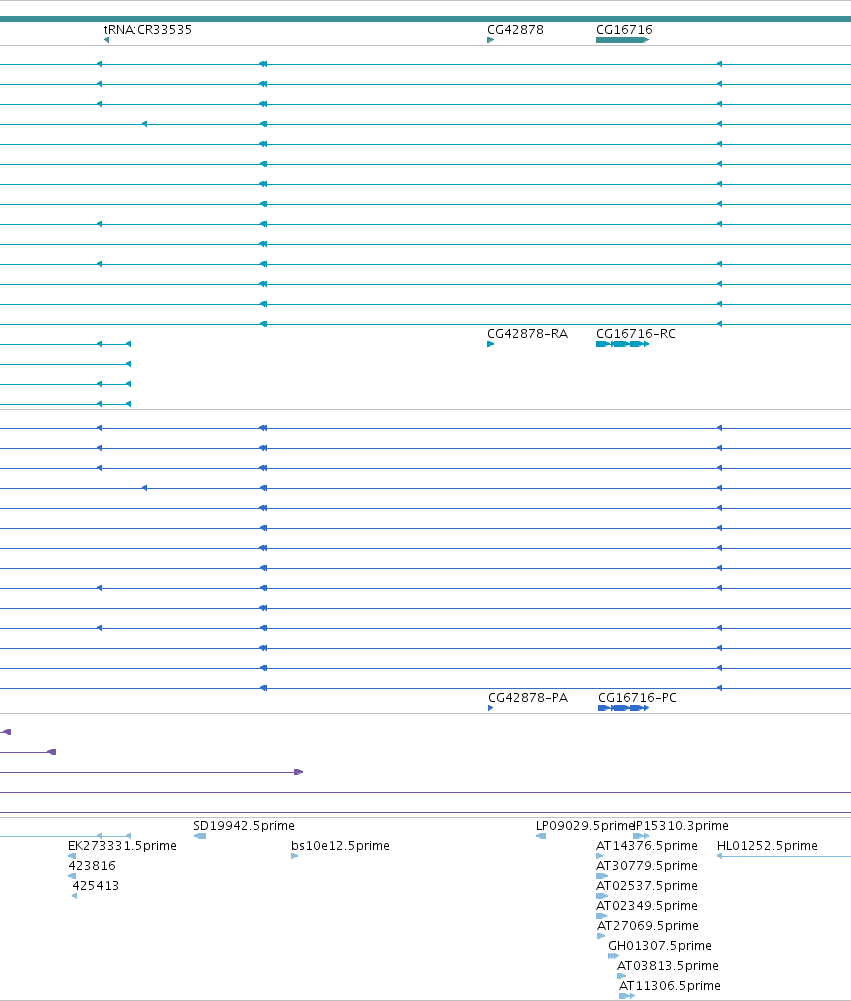Click the HL01252.5prime EST arrow glyph
Screen dimensions: 851x1001
[x=719, y=856]
